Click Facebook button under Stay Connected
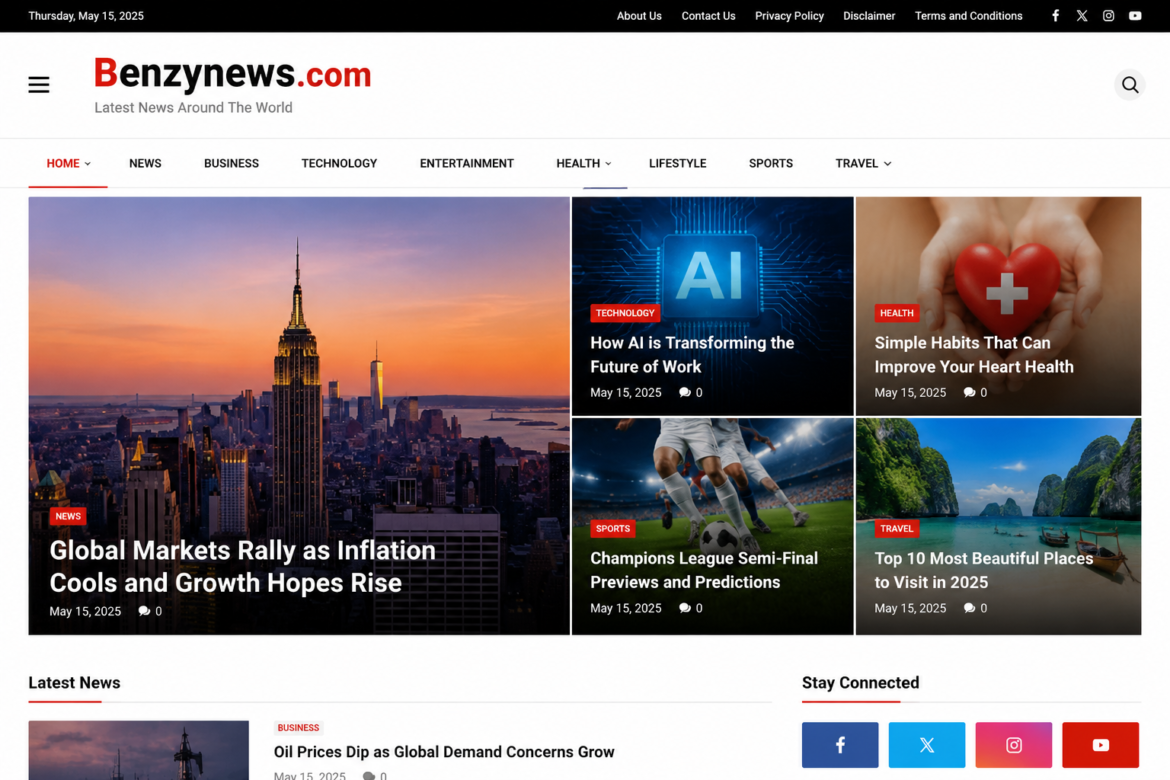Screen dimensions: 1170x780 click(840, 745)
